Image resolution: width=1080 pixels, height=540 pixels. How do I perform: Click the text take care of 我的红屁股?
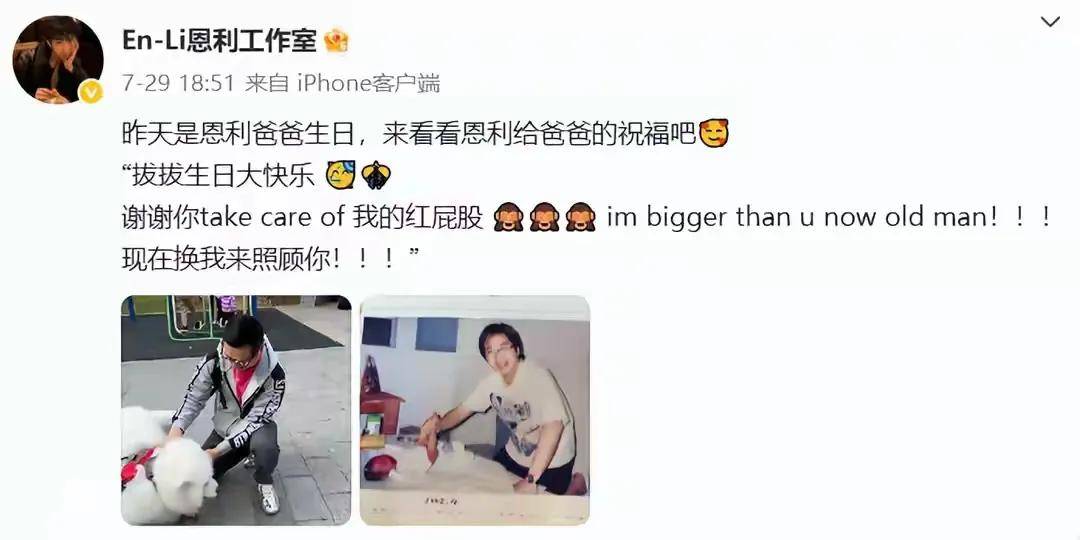point(342,217)
